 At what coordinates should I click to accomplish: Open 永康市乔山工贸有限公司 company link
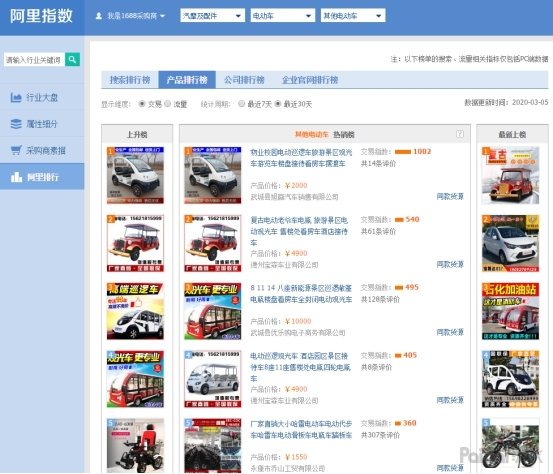tap(287, 468)
